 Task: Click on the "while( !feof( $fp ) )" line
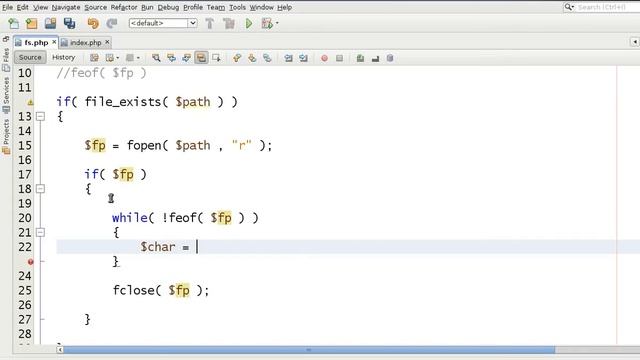click(185, 218)
